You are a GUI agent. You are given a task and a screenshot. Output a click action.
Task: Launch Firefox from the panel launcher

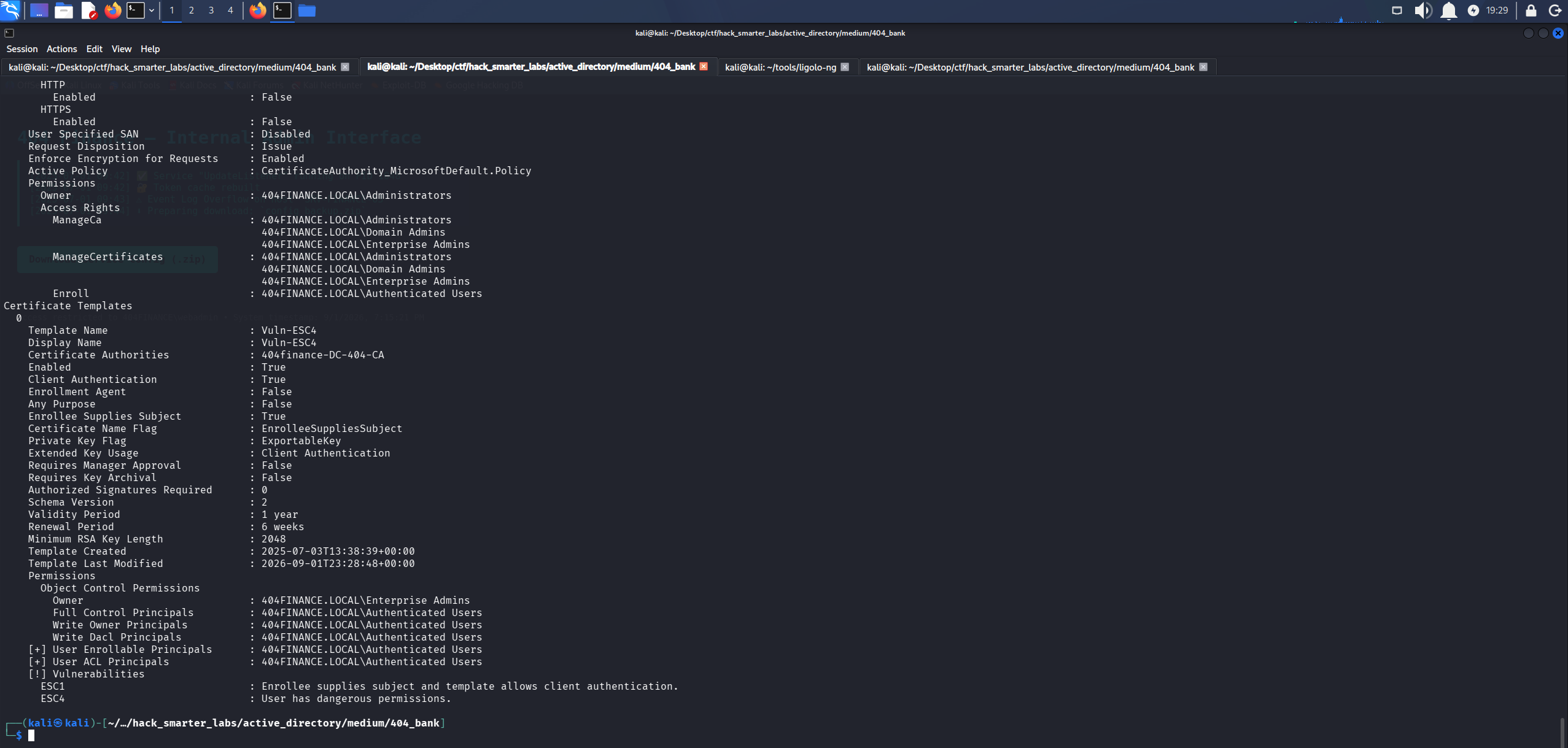pyautogui.click(x=113, y=10)
